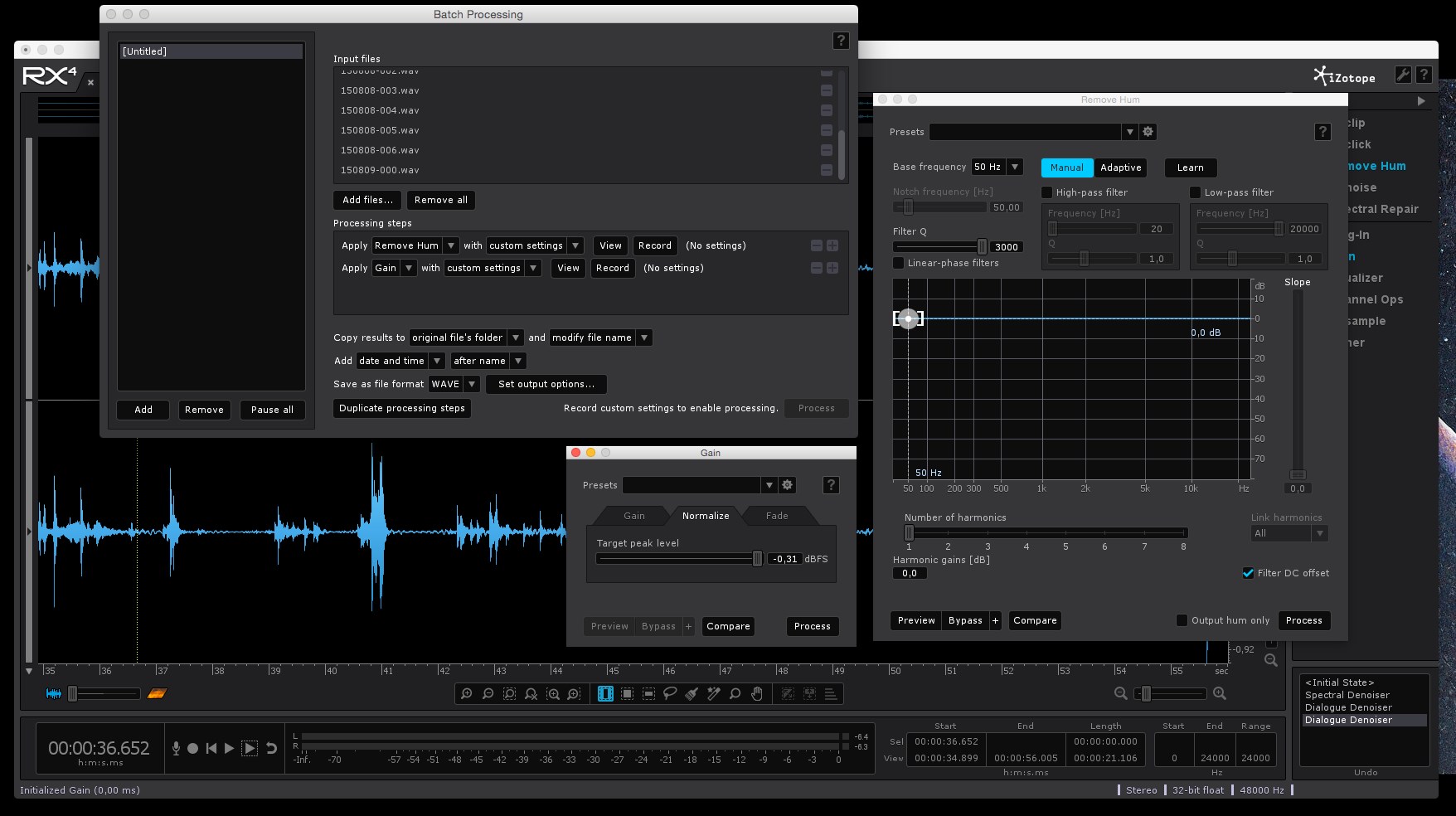Click the microphone input monitor icon
This screenshot has height=816, width=1456.
click(176, 748)
